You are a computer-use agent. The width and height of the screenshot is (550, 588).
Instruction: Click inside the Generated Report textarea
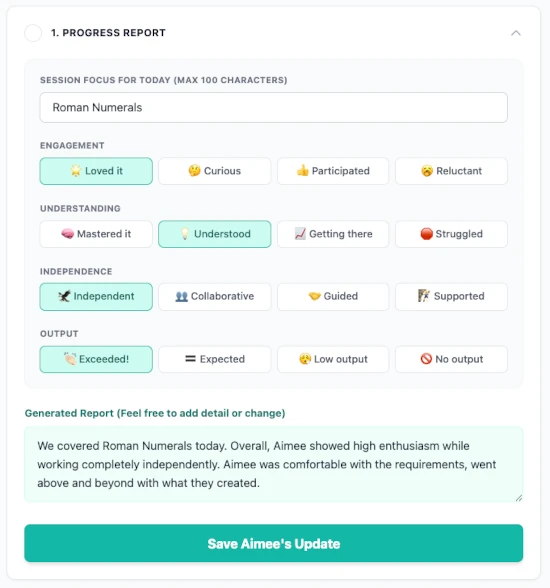click(274, 464)
